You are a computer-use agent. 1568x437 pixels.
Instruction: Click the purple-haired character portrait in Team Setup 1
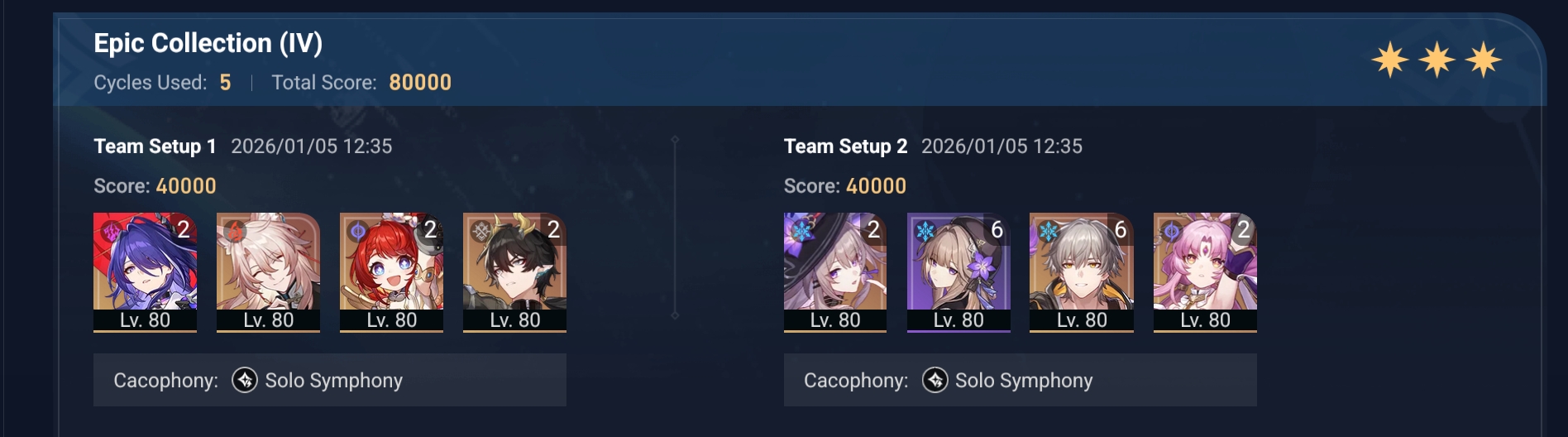(x=145, y=272)
